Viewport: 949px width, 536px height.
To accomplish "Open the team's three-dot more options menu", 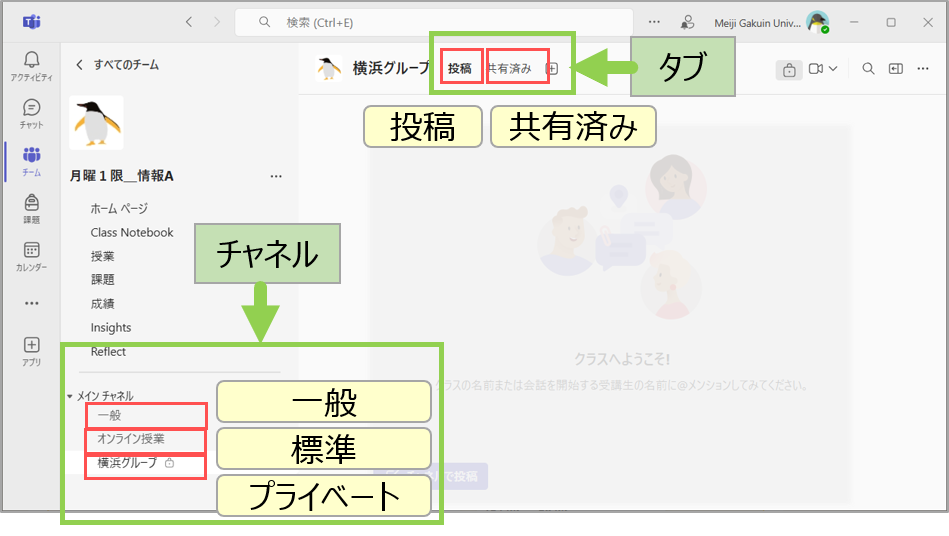I will [276, 177].
